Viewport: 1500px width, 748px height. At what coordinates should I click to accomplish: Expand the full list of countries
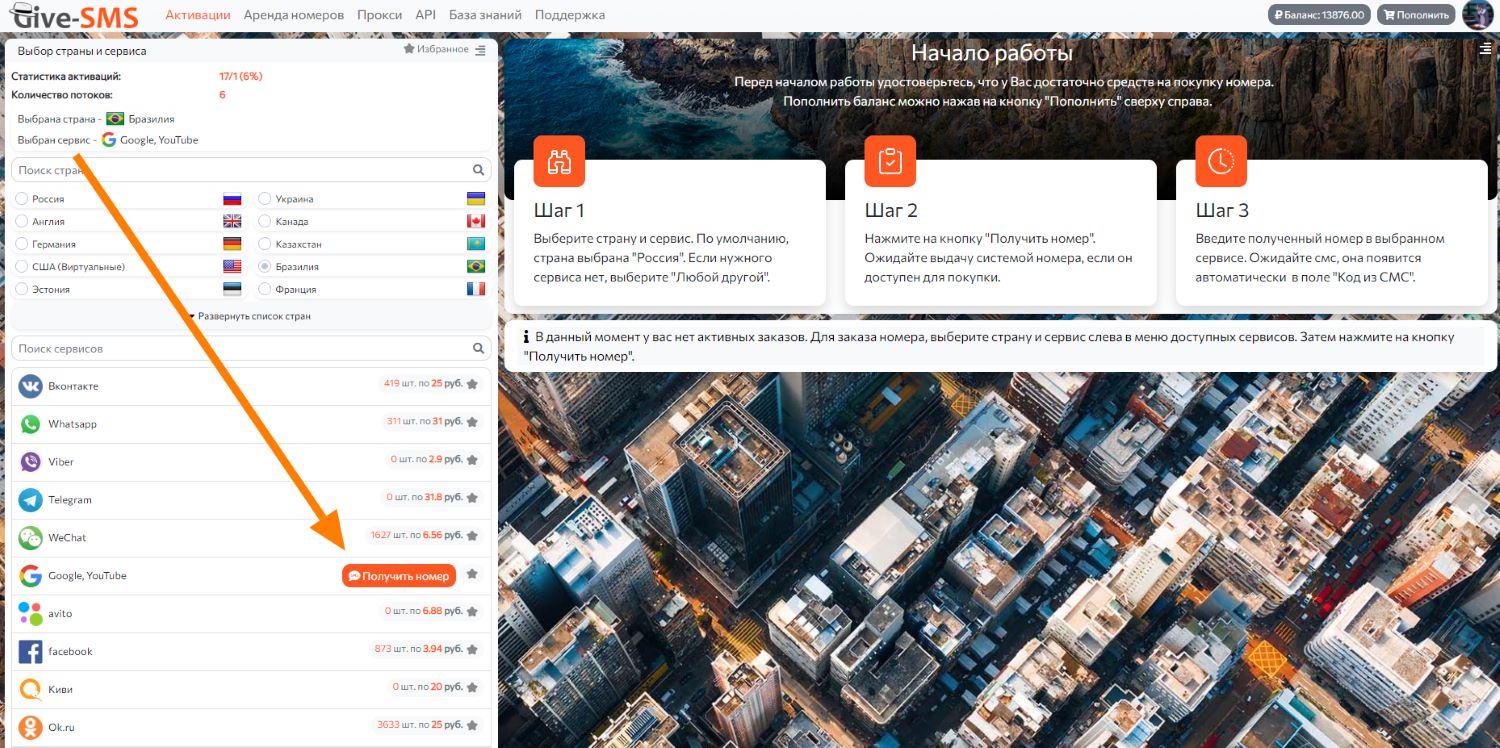coord(250,316)
